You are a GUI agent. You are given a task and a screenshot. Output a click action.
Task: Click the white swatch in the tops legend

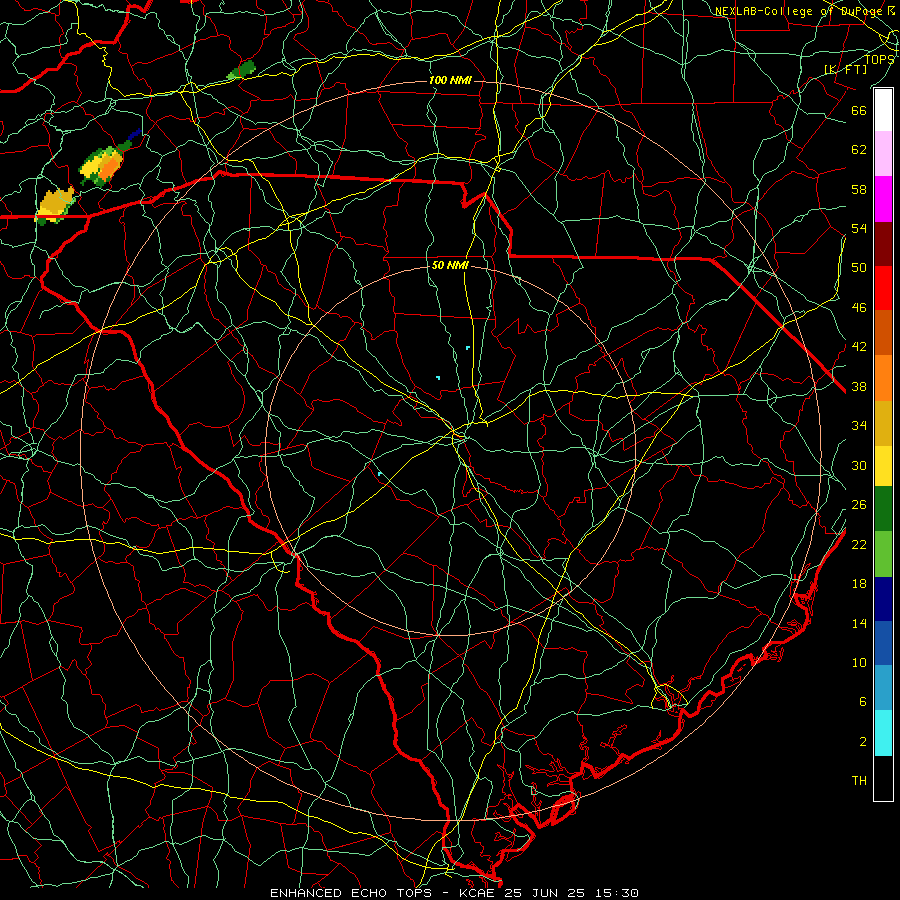point(883,110)
